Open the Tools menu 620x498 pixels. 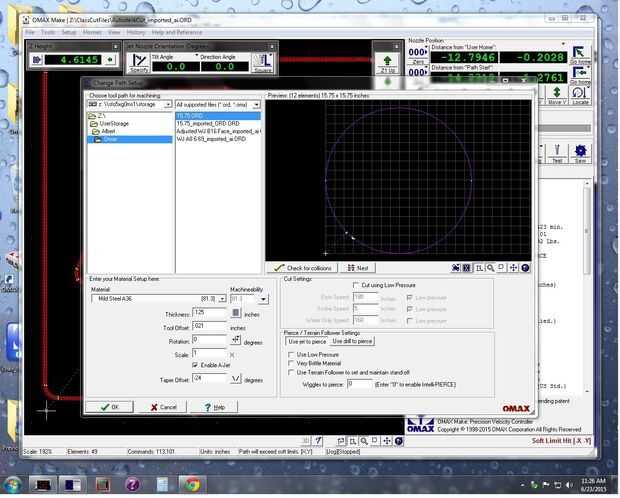click(48, 32)
